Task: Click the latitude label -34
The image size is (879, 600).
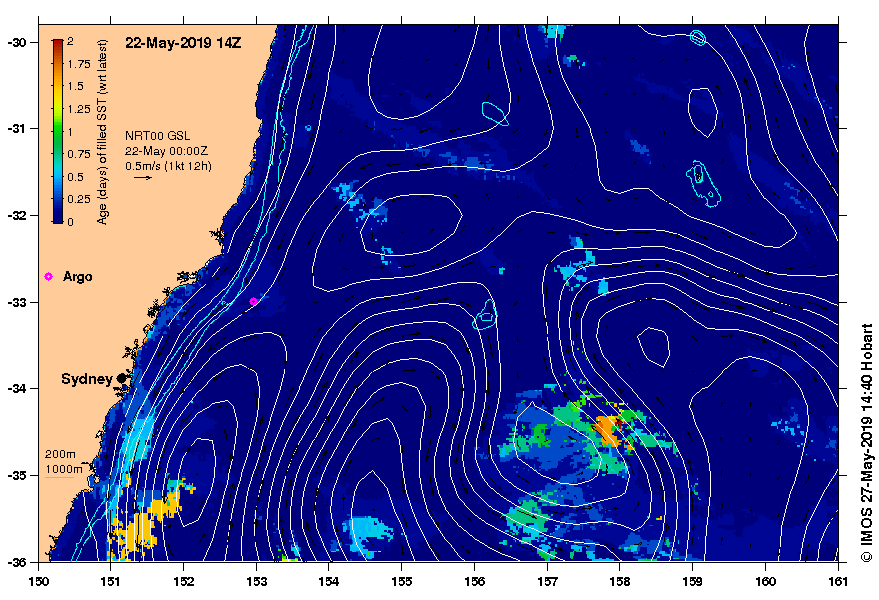Action: pyautogui.click(x=15, y=389)
